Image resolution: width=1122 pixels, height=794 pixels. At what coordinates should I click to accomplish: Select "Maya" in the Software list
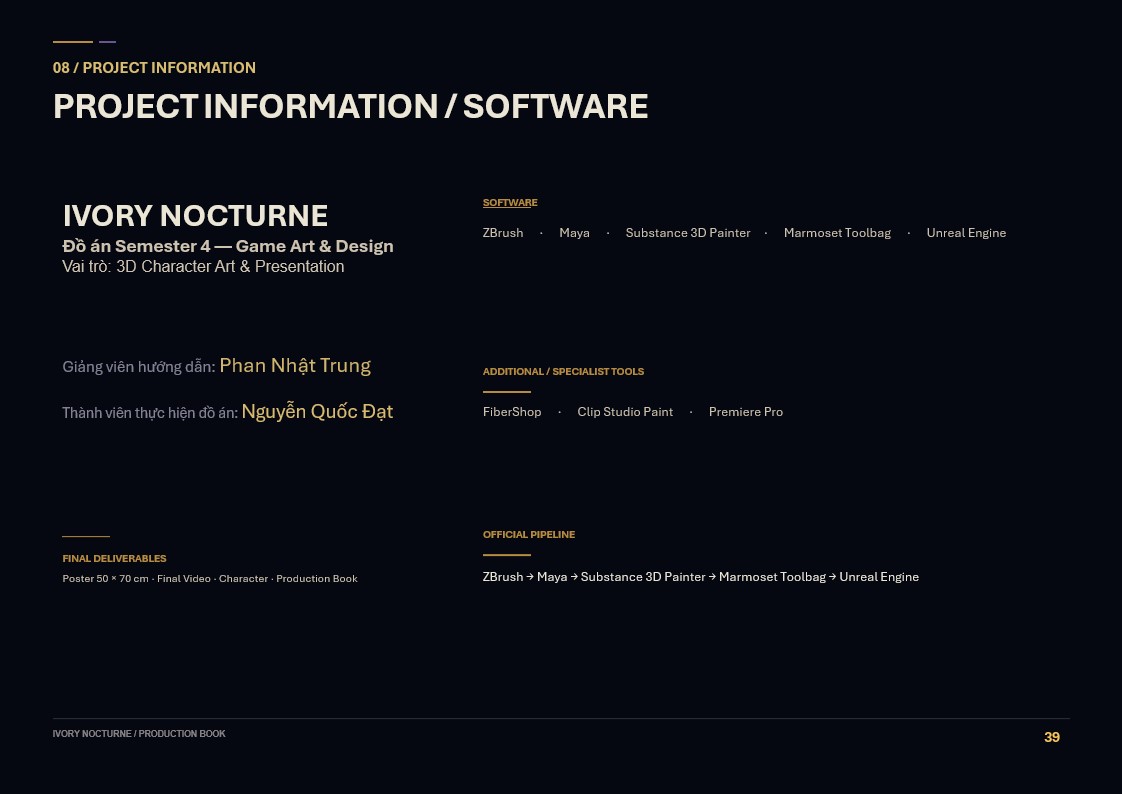coord(575,233)
